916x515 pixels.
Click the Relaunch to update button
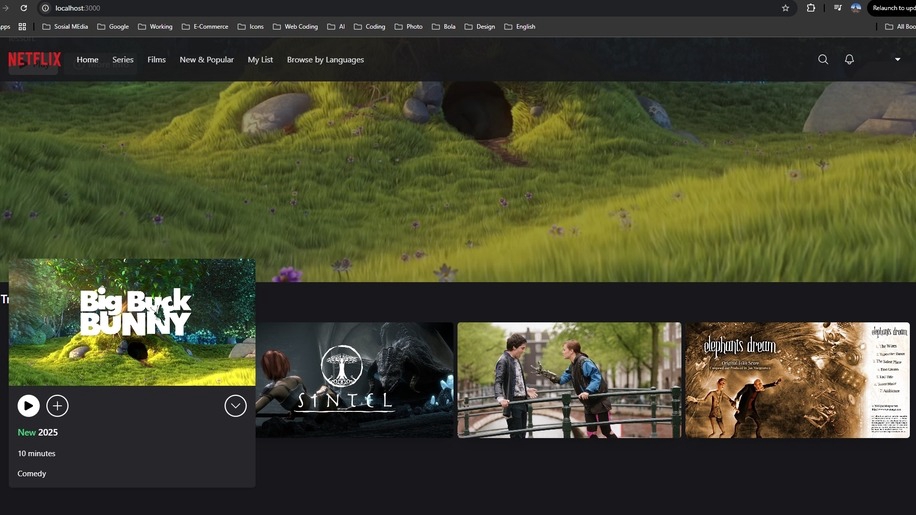pos(891,8)
